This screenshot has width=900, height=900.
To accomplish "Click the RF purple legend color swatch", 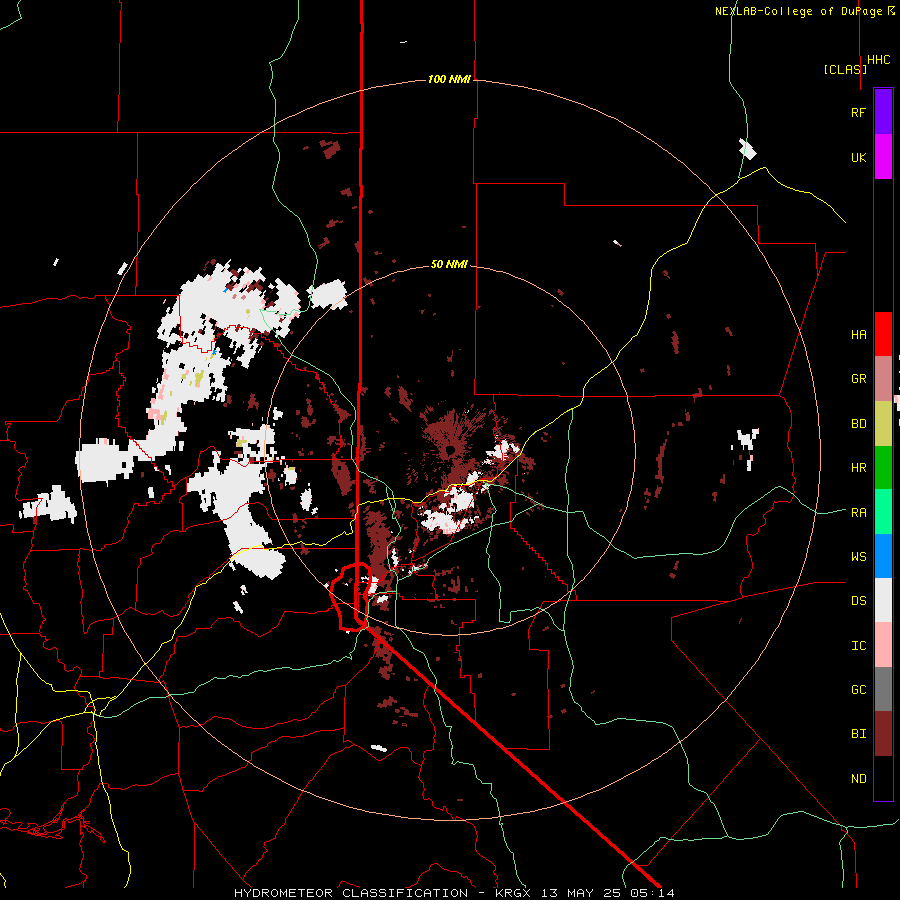I will (883, 112).
